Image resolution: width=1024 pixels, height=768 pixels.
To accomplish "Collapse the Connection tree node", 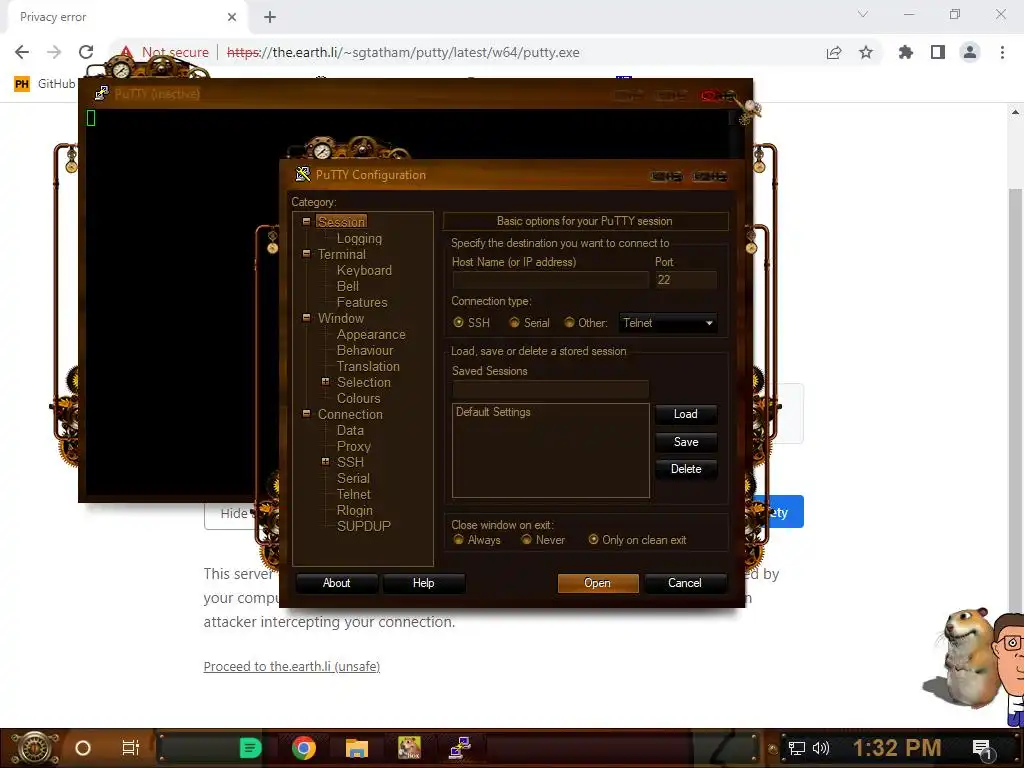I will pos(306,413).
